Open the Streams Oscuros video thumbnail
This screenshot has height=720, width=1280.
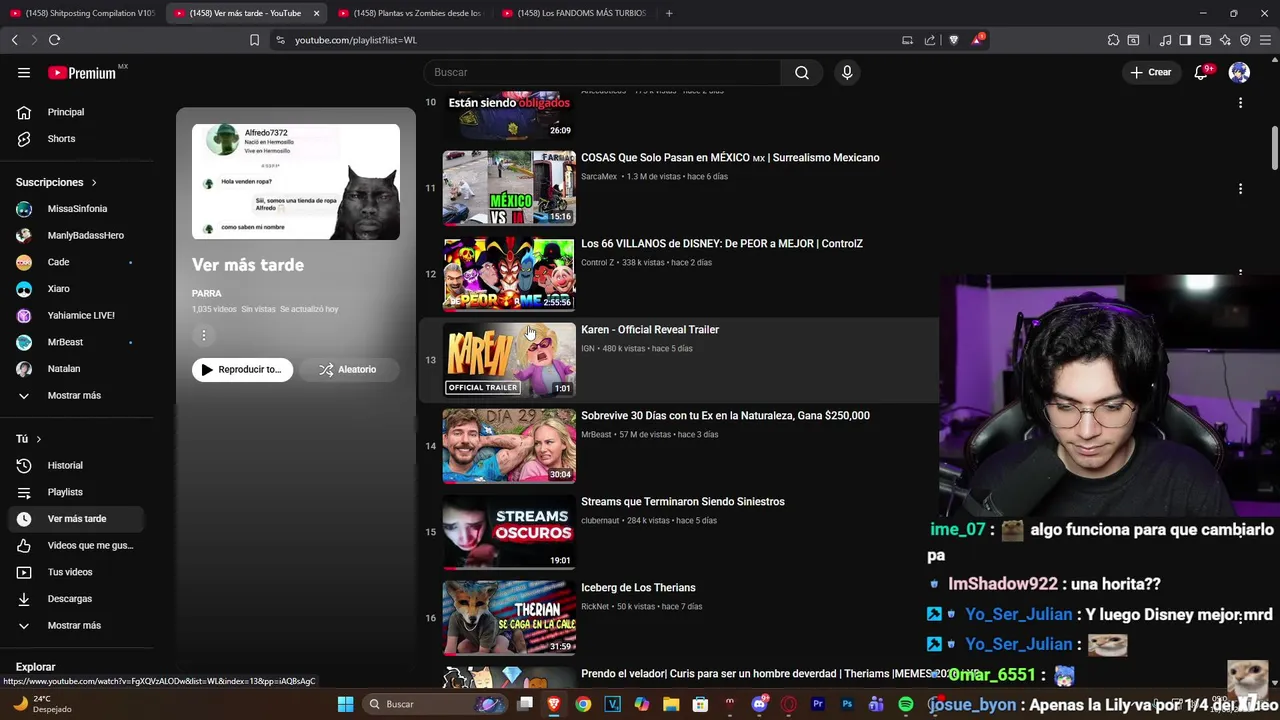pyautogui.click(x=509, y=532)
